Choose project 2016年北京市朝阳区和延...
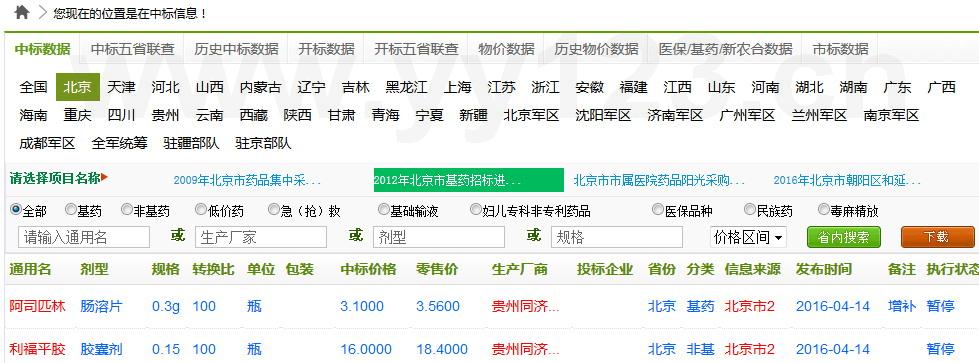The width and height of the screenshot is (979, 363). point(847,181)
